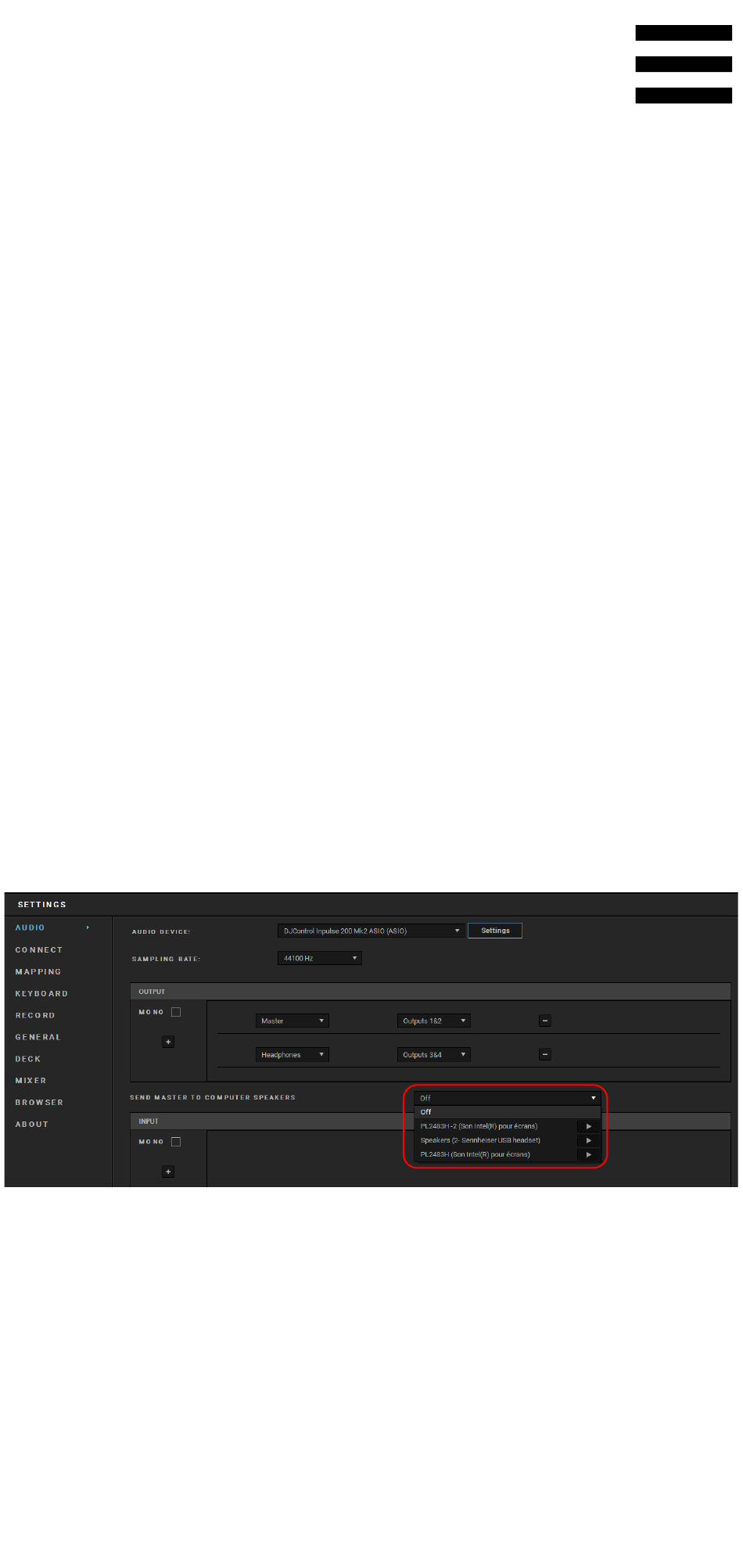Switch to the Record settings section
743x1568 pixels.
point(35,1015)
